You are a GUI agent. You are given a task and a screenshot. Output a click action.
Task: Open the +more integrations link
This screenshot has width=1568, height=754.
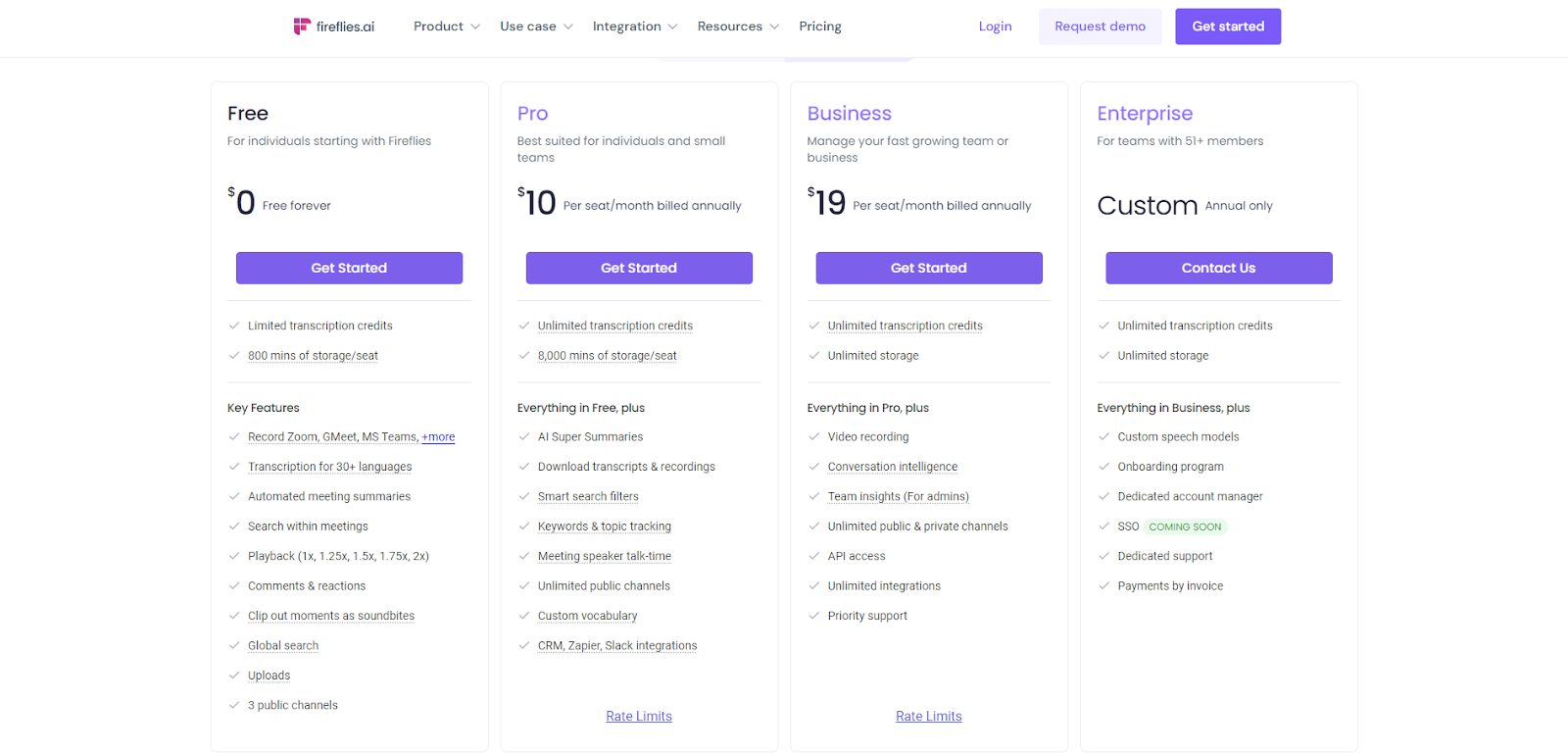[438, 437]
